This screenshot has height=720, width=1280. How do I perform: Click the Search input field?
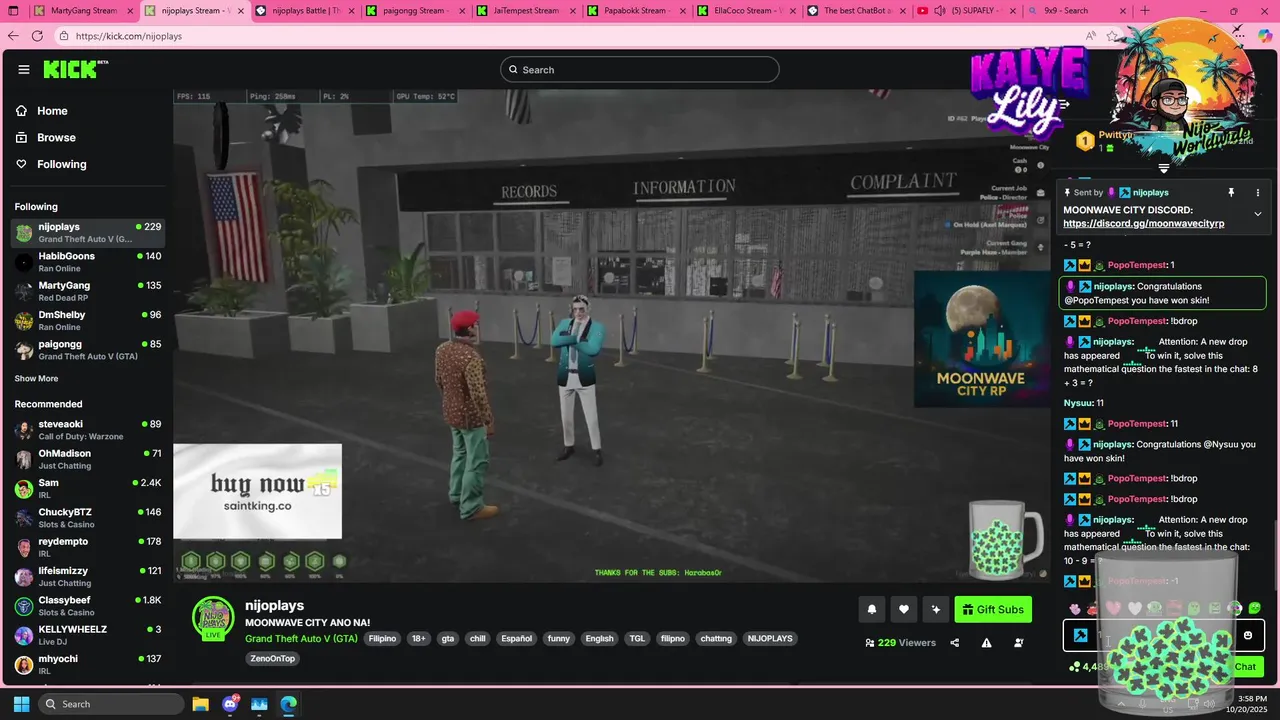pyautogui.click(x=640, y=69)
